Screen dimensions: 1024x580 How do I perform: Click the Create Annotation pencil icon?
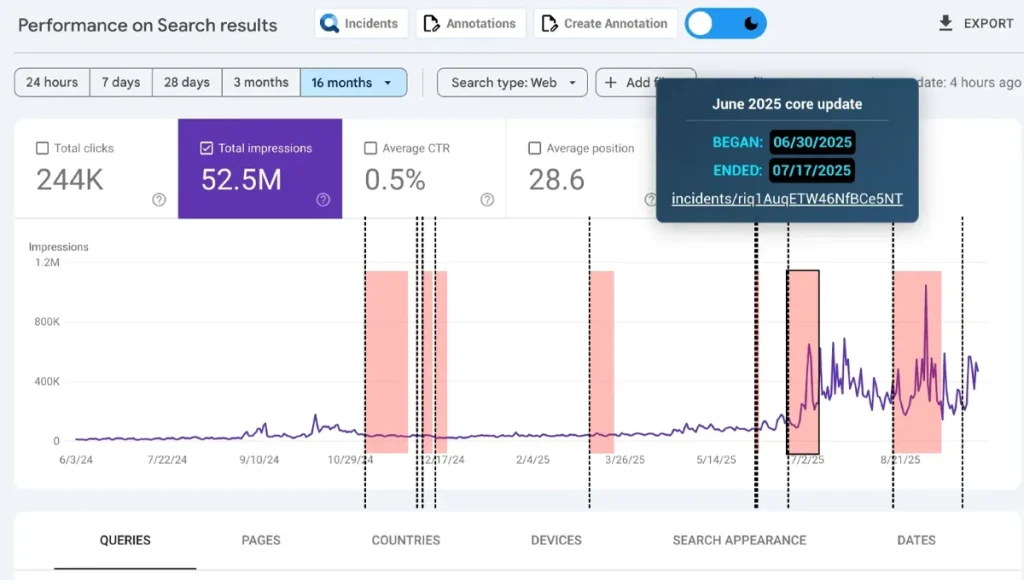tap(549, 24)
